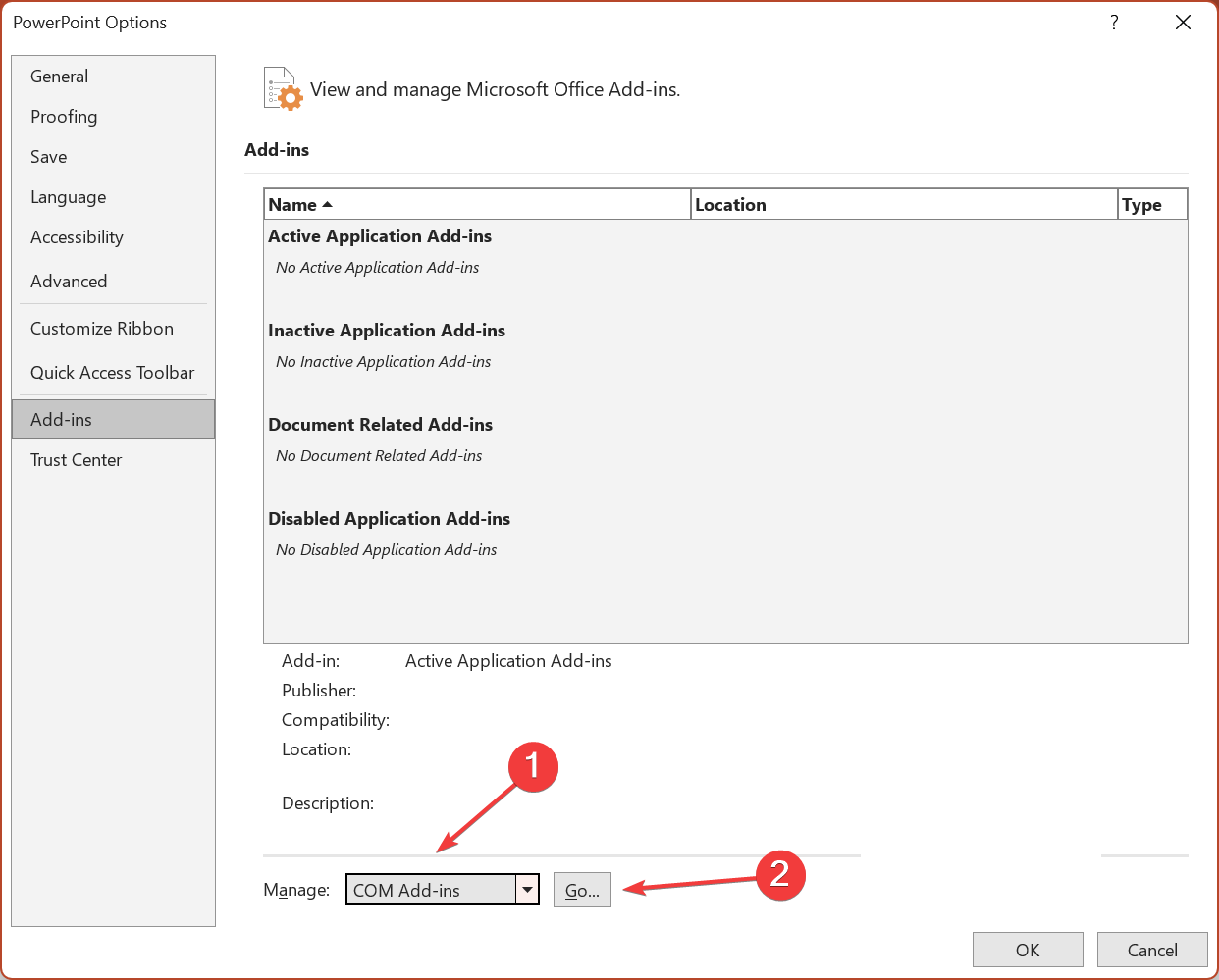Click the add-ins gear document icon
The height and width of the screenshot is (980, 1219).
click(283, 88)
